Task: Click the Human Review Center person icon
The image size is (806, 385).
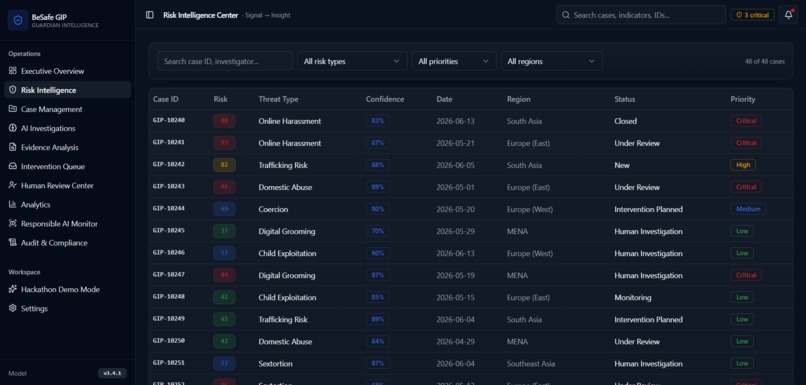Action: click(13, 185)
